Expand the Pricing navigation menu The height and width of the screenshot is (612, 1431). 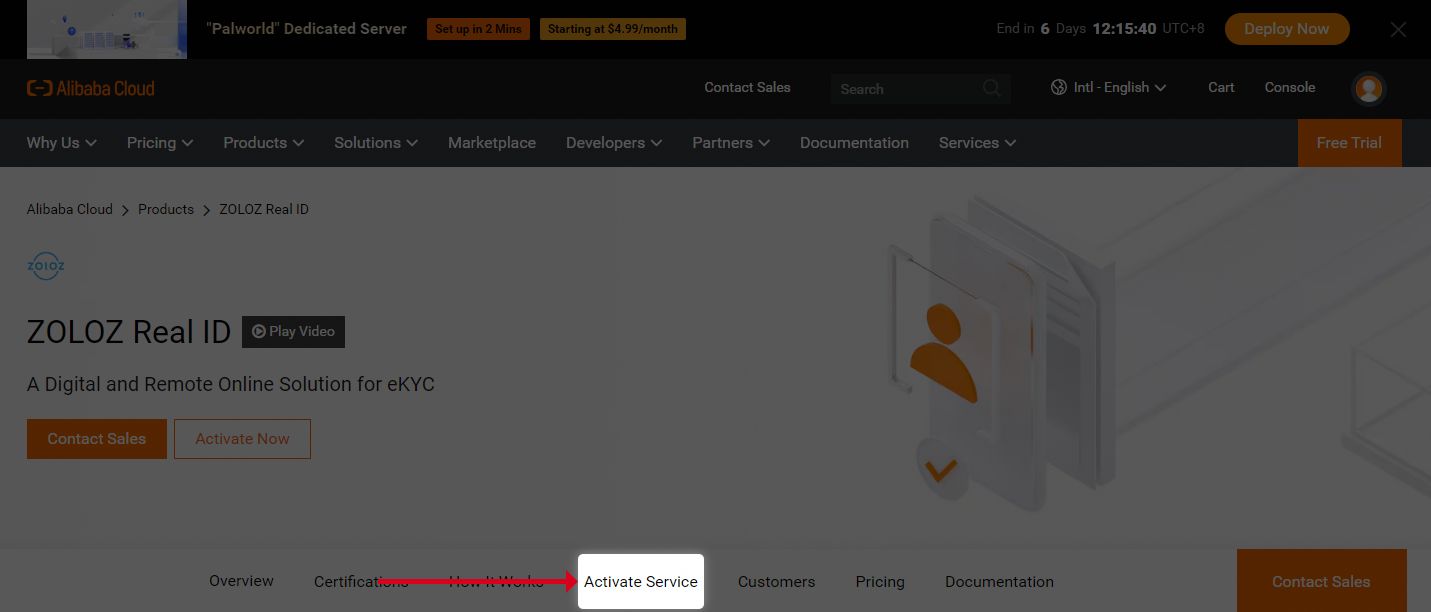(x=160, y=143)
